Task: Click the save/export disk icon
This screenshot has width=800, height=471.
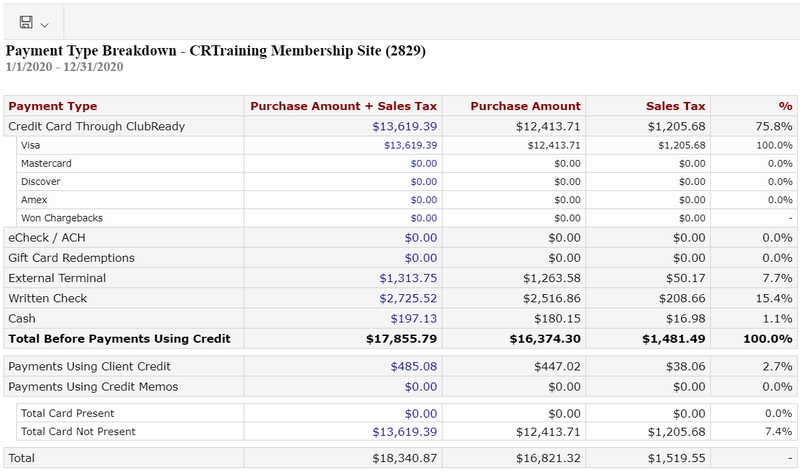Action: (x=26, y=22)
